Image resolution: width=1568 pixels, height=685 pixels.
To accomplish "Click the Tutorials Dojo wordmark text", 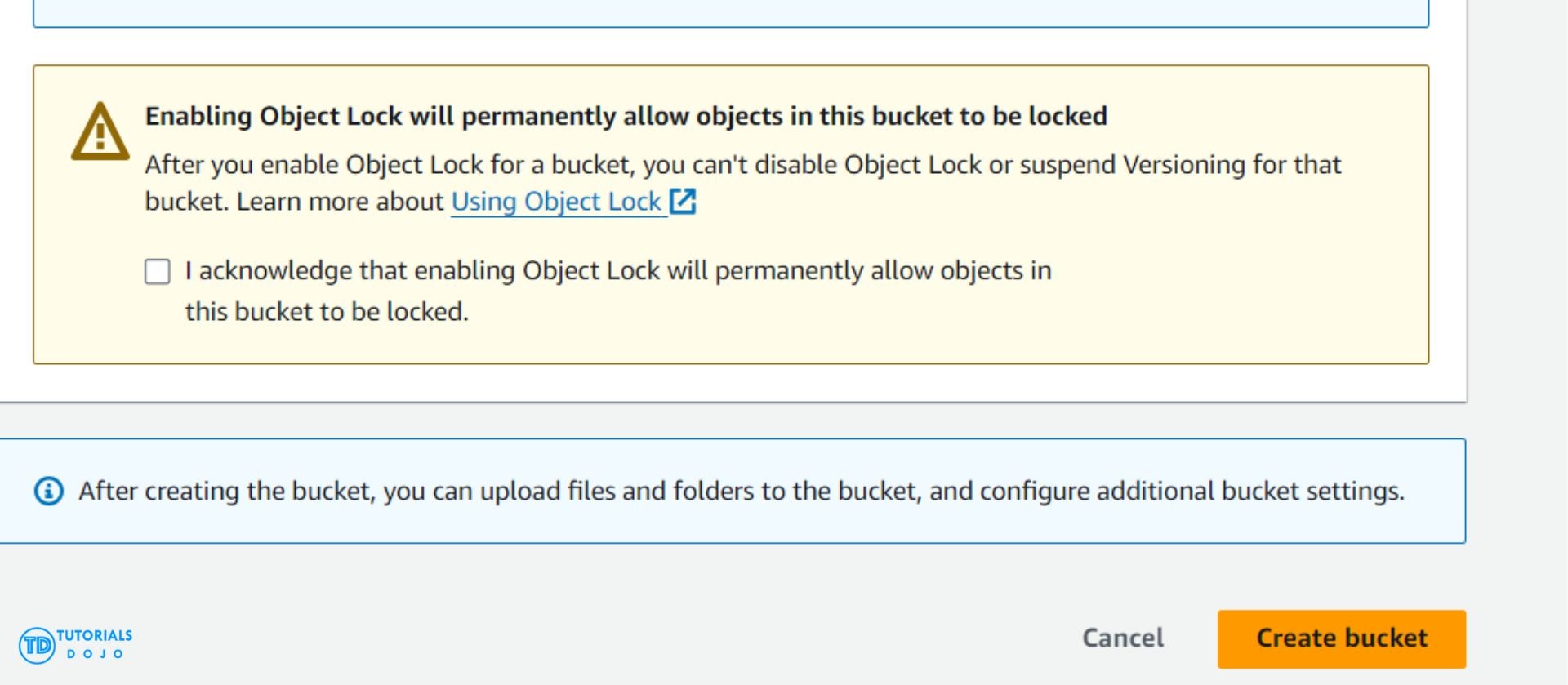I will tap(95, 643).
